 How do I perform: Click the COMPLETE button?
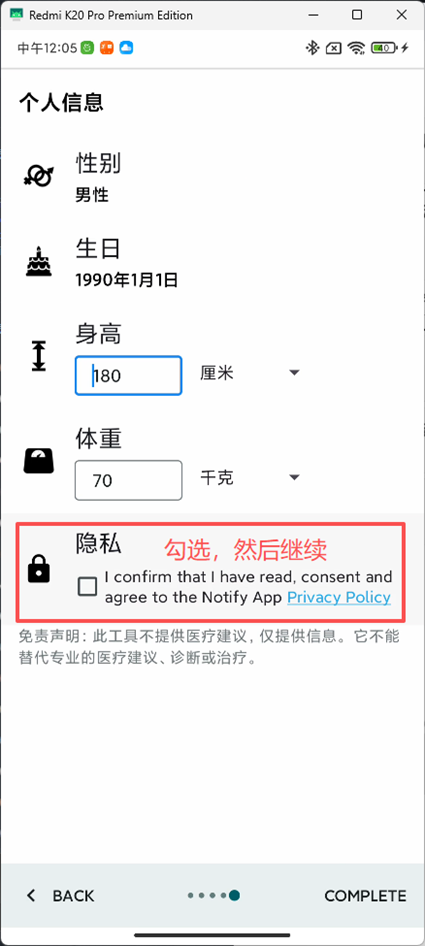click(x=365, y=896)
